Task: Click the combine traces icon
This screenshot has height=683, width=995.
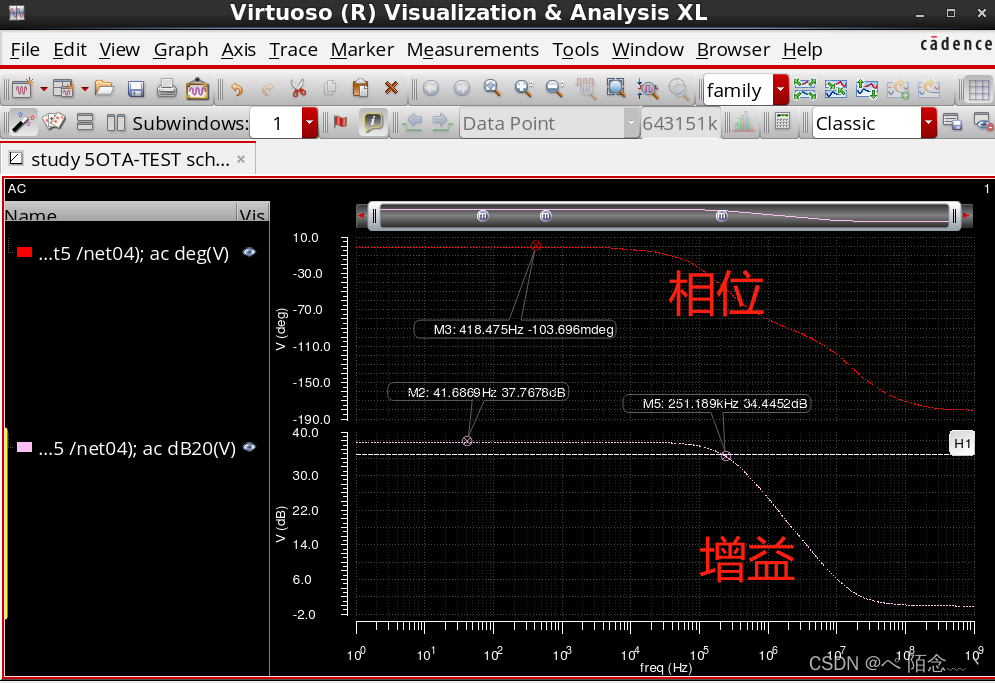Action: coord(836,89)
